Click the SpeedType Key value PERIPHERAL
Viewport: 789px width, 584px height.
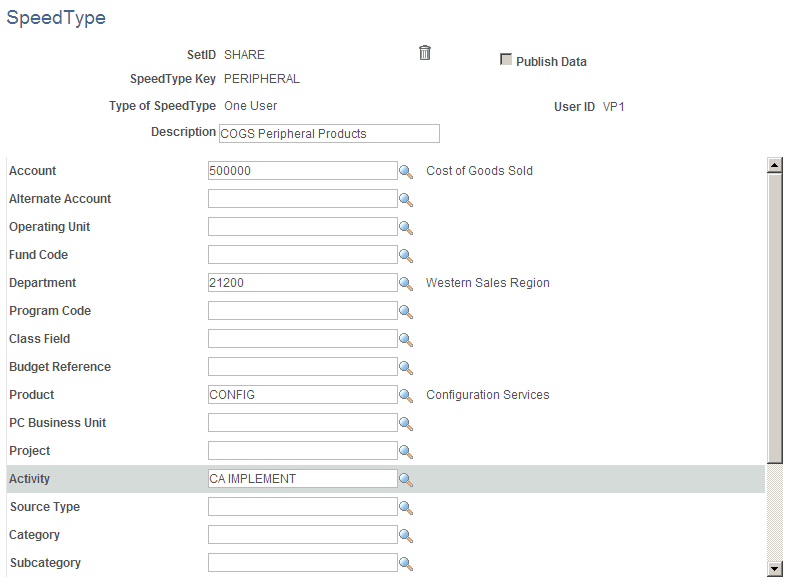262,79
